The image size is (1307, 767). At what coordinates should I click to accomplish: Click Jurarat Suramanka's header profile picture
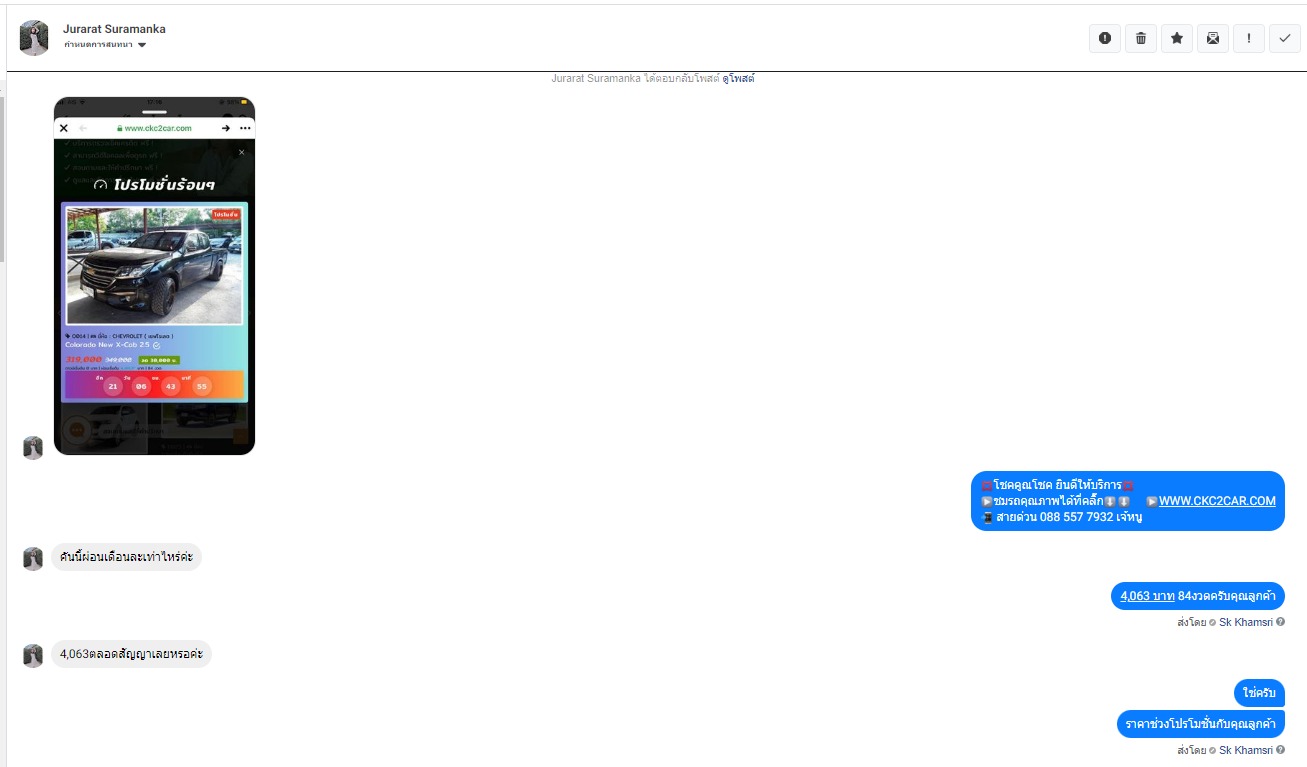(x=34, y=38)
